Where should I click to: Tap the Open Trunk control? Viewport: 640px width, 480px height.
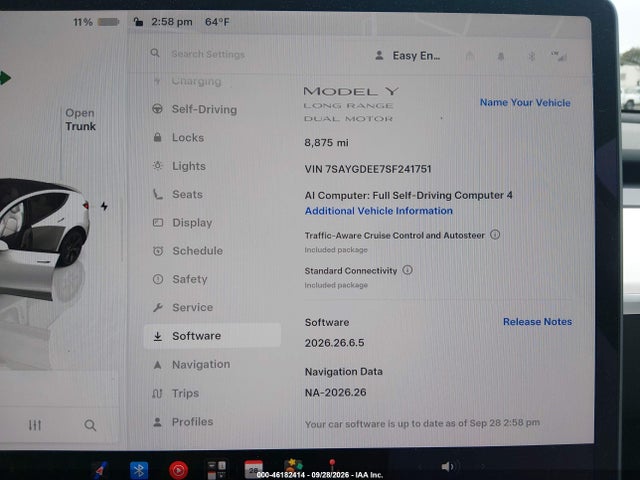tap(80, 120)
